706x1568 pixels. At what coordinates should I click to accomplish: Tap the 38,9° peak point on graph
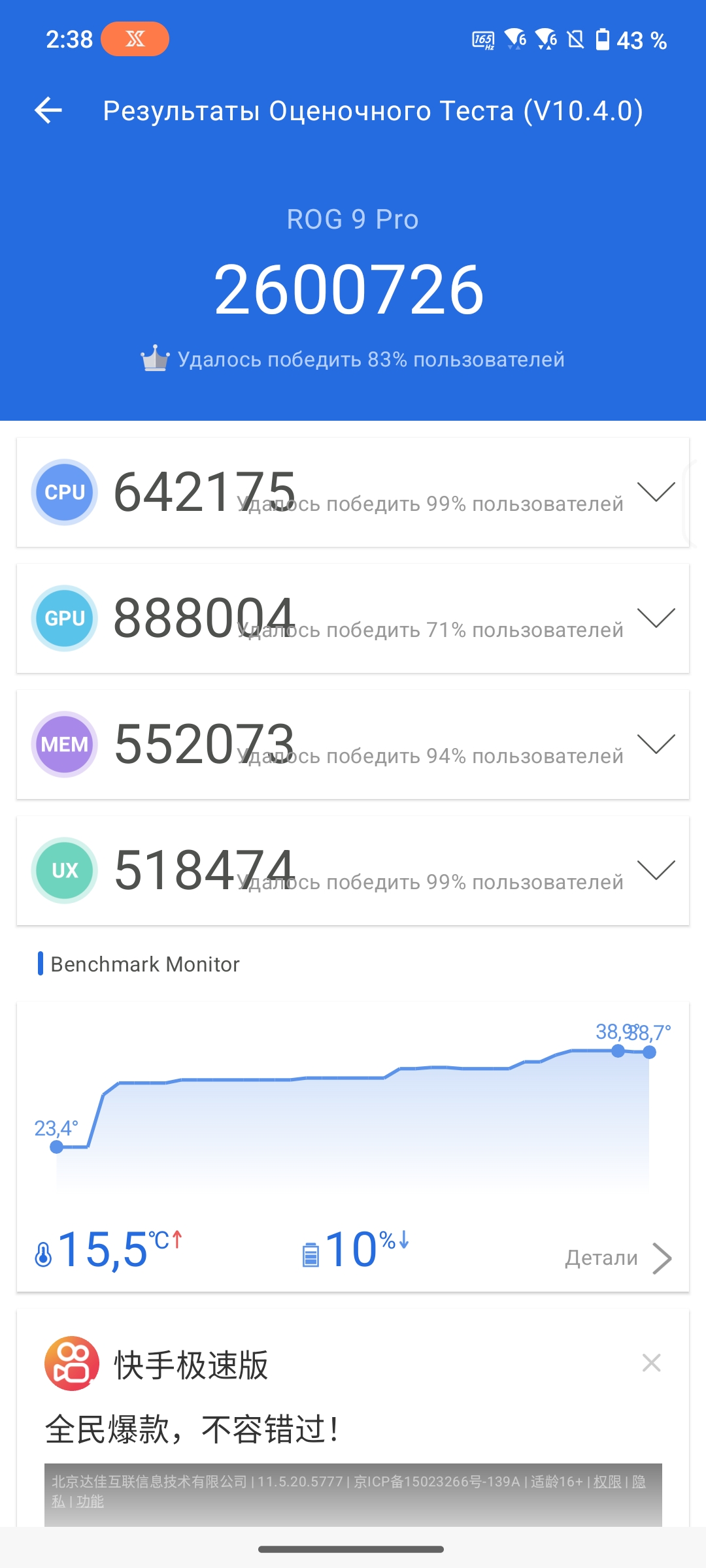pyautogui.click(x=618, y=1051)
